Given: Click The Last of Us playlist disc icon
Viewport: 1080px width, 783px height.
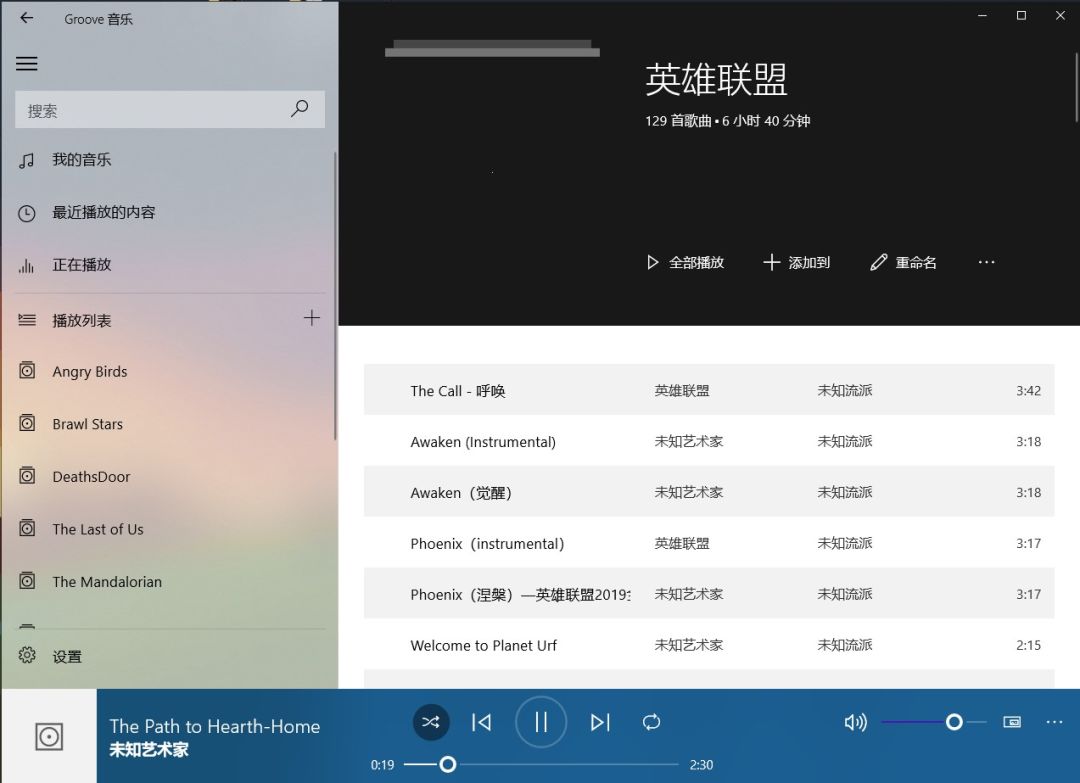Looking at the screenshot, I should [27, 528].
